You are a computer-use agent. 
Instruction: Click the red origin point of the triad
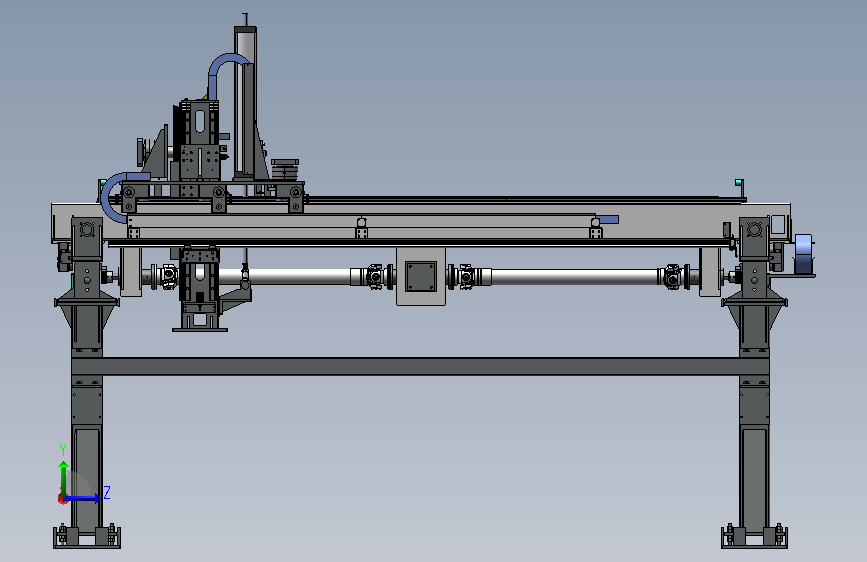pyautogui.click(x=62, y=499)
